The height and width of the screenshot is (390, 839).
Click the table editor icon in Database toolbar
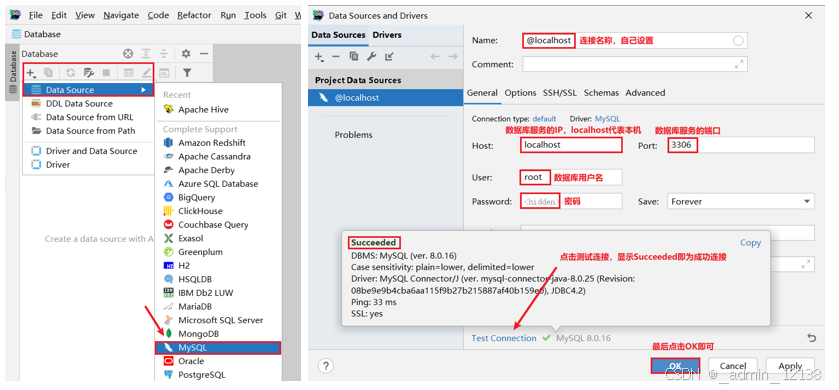click(x=128, y=73)
